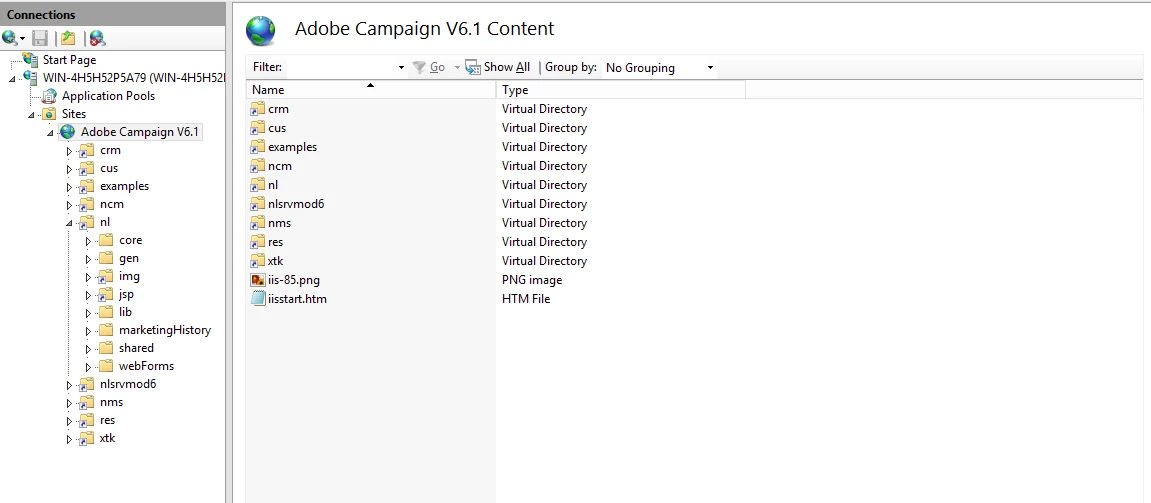
Task: Click the nlsrvmod6 icon in the tree
Action: point(87,384)
